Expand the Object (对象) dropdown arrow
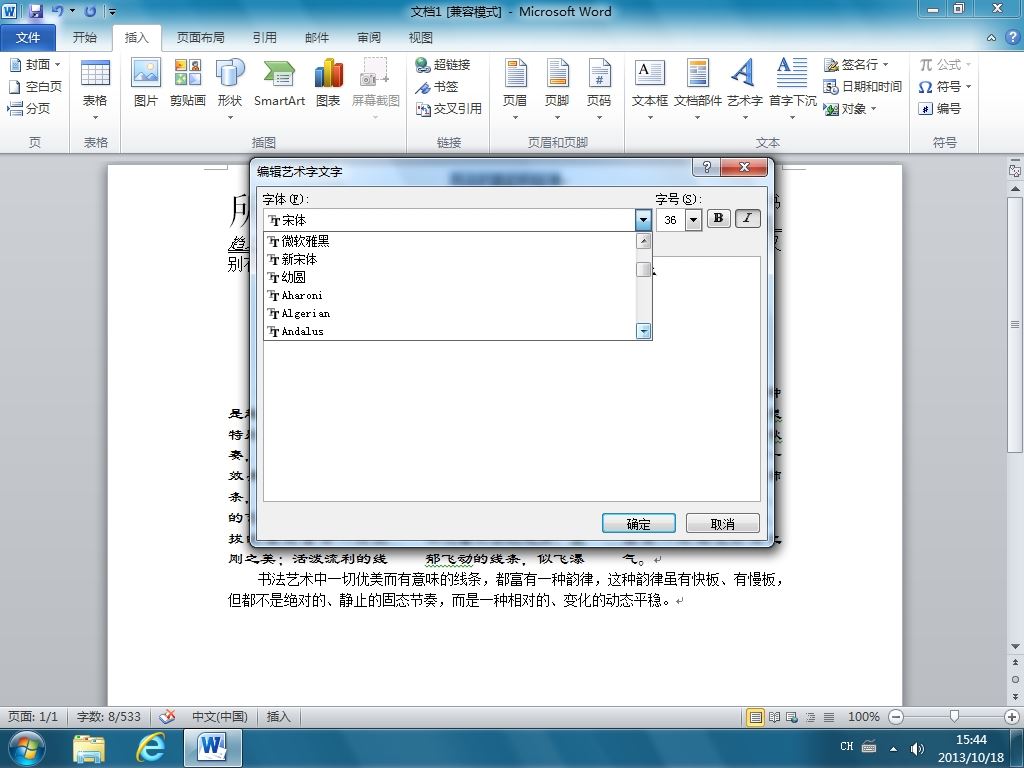Screen dimensions: 1024x768 point(873,108)
